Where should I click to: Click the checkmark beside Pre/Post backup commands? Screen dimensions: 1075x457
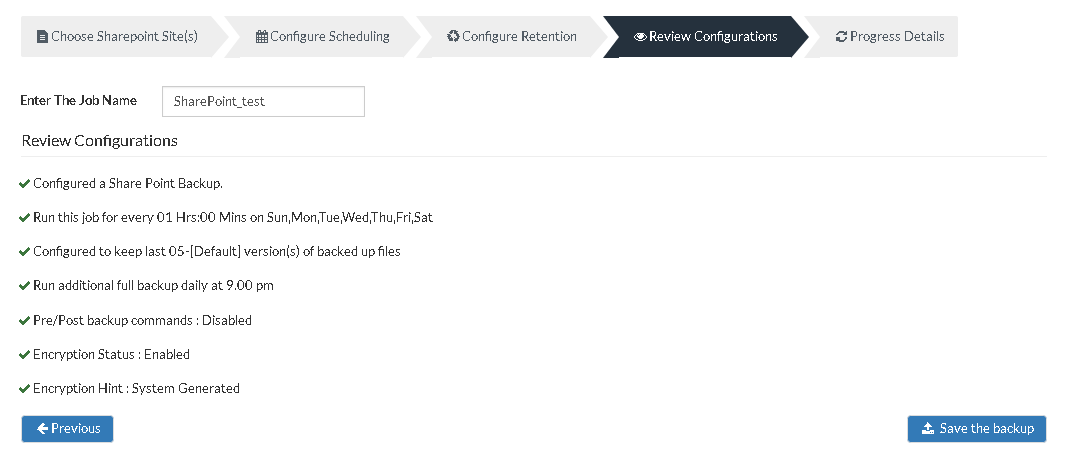[25, 321]
